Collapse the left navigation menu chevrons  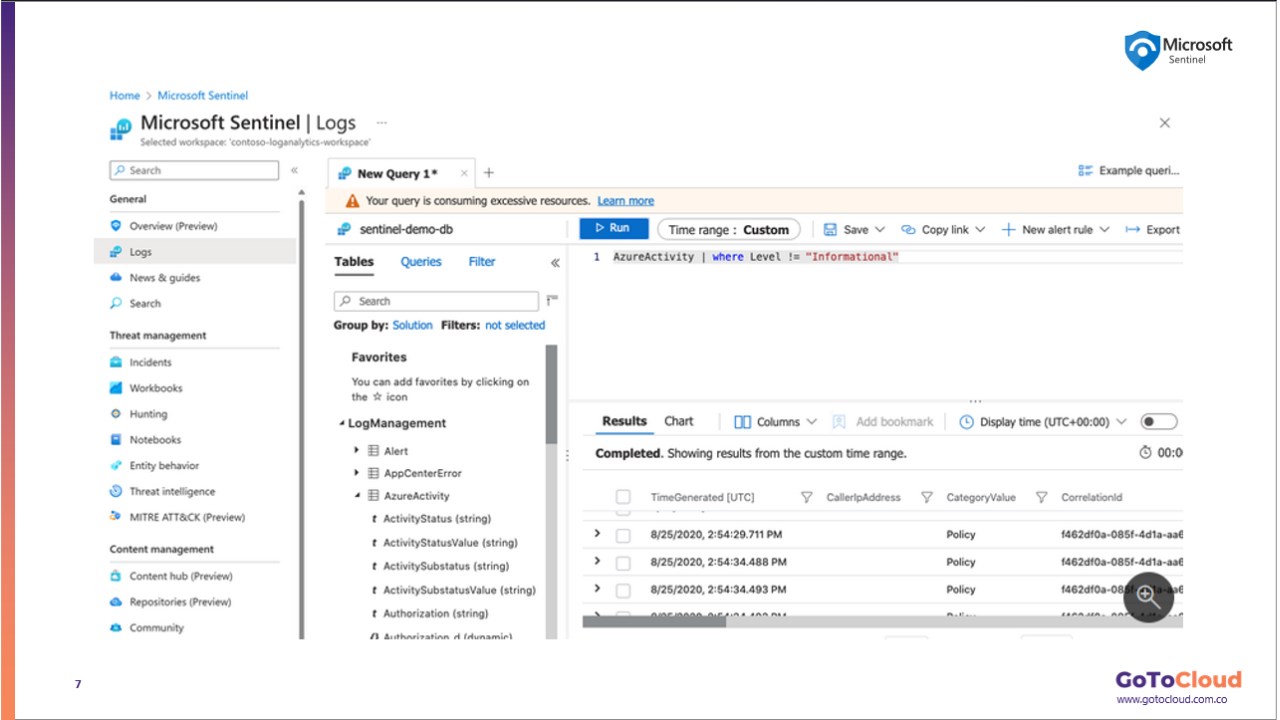tap(294, 170)
